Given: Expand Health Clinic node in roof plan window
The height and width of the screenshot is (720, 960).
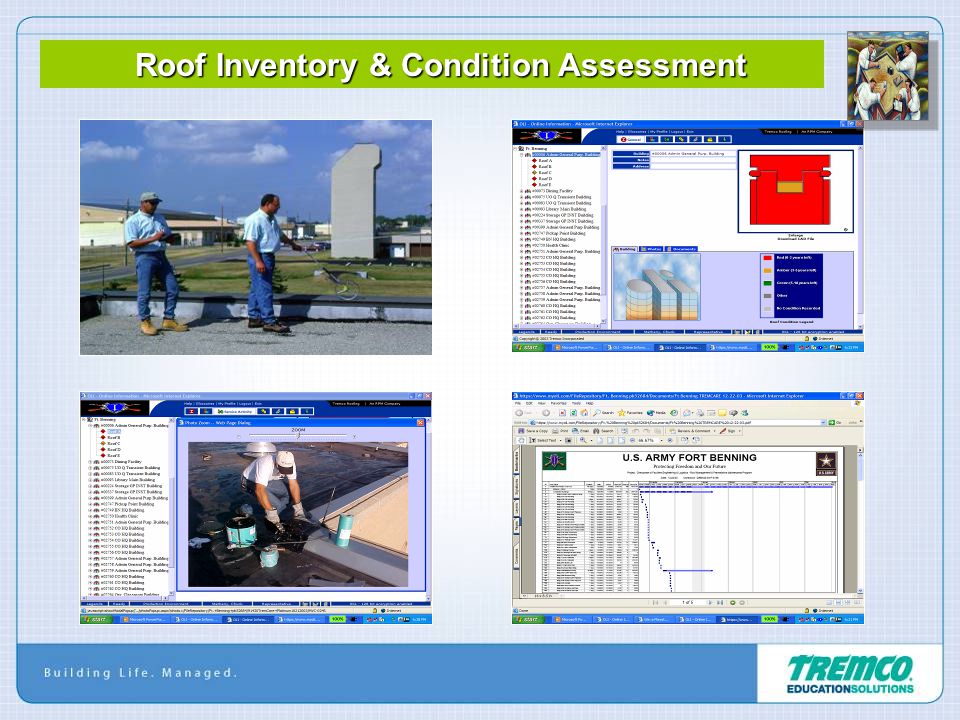Looking at the screenshot, I should pos(522,246).
